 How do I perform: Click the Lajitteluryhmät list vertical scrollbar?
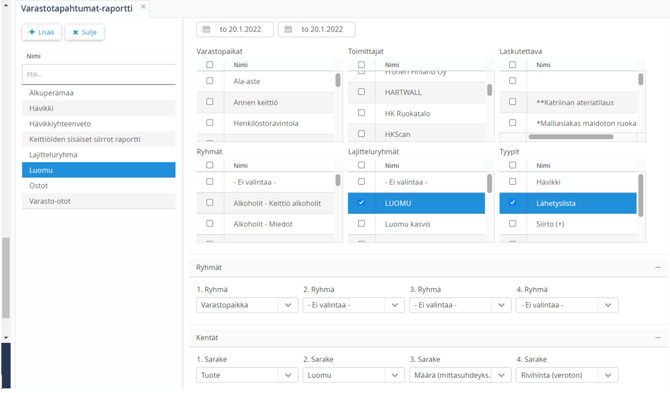coord(489,184)
